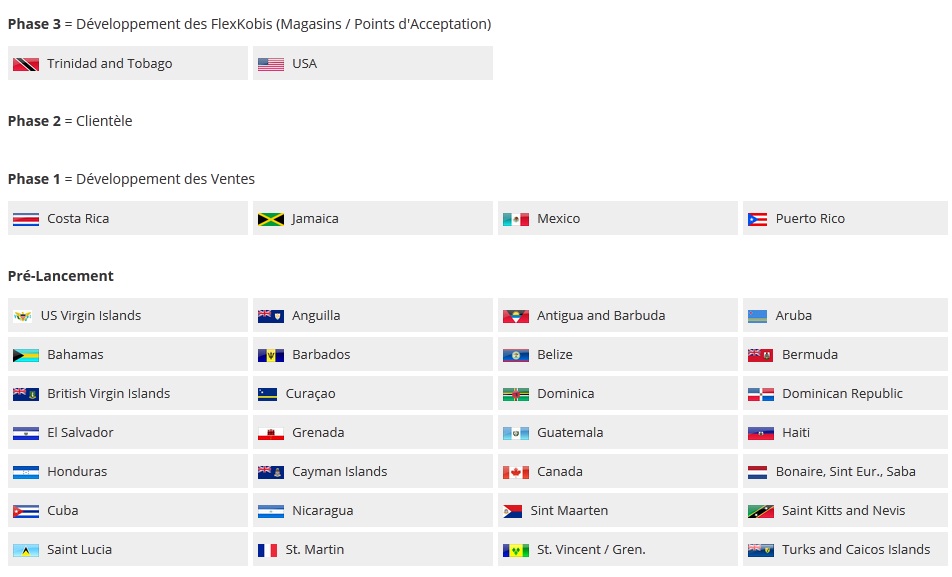Select the Mexico country entry

click(617, 218)
